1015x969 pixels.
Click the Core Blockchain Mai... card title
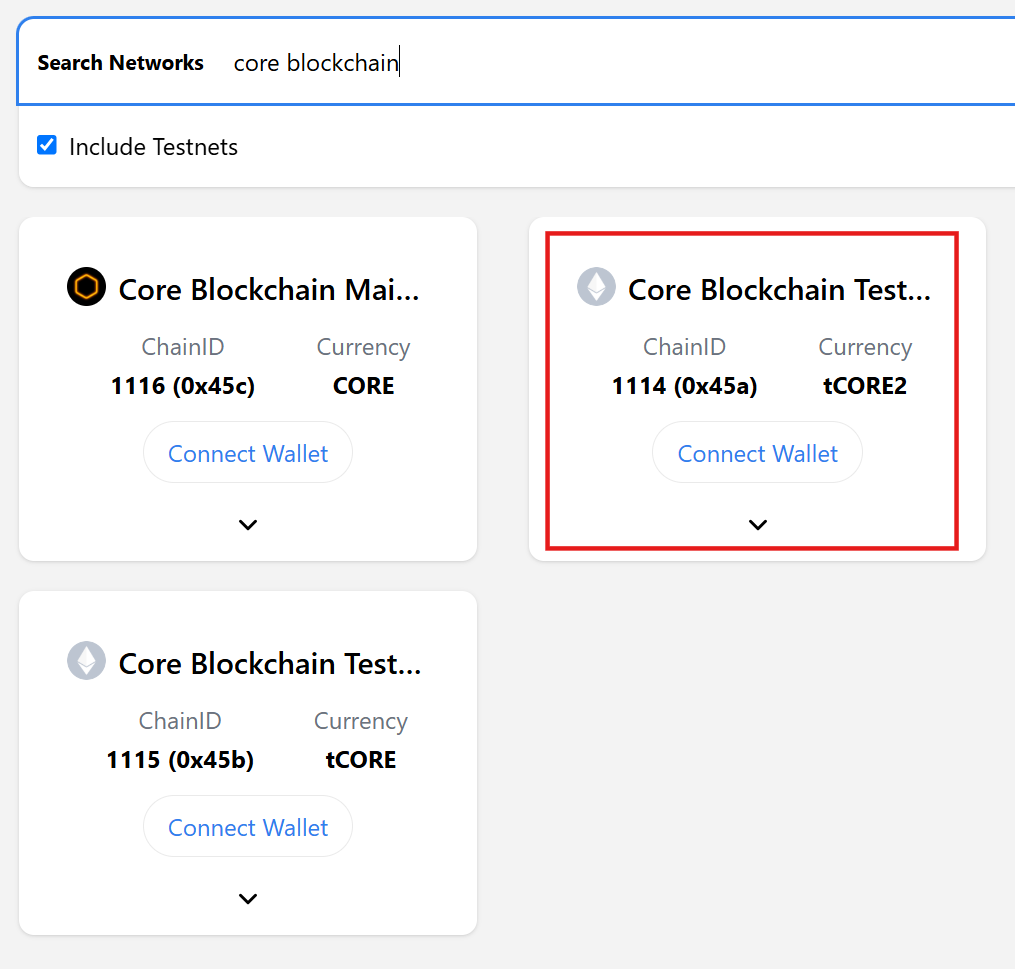tap(269, 289)
